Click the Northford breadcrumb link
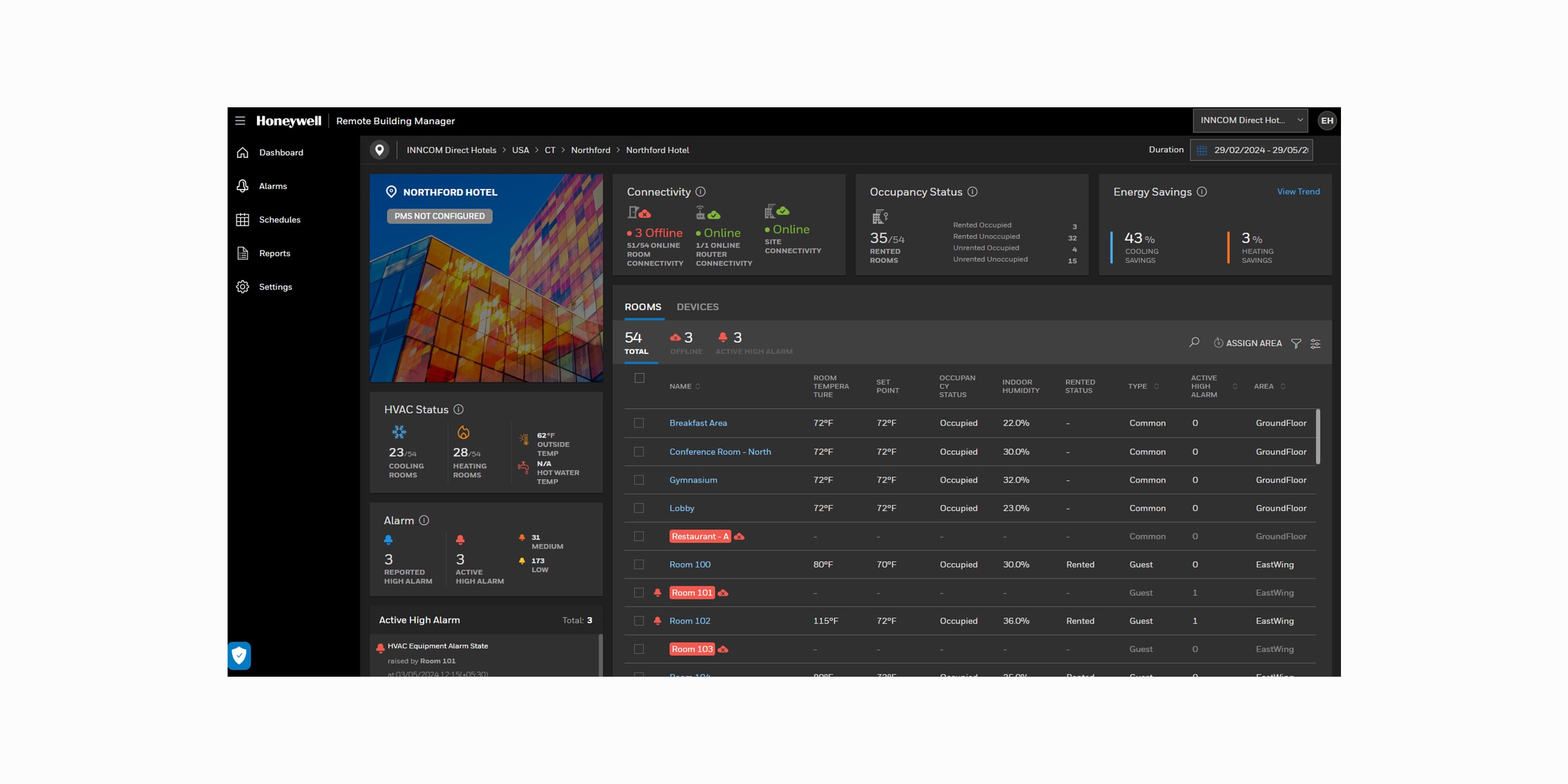This screenshot has width=1568, height=784. [590, 150]
